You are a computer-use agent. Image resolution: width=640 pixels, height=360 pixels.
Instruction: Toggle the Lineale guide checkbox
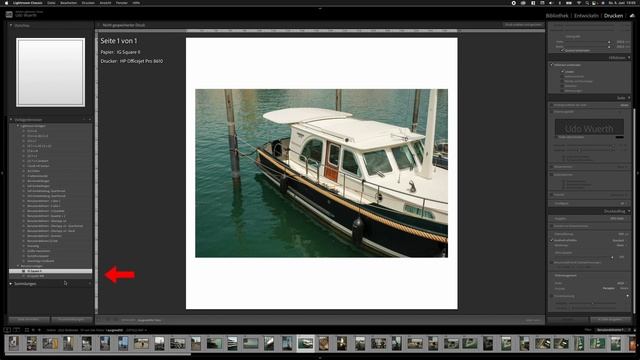click(562, 71)
